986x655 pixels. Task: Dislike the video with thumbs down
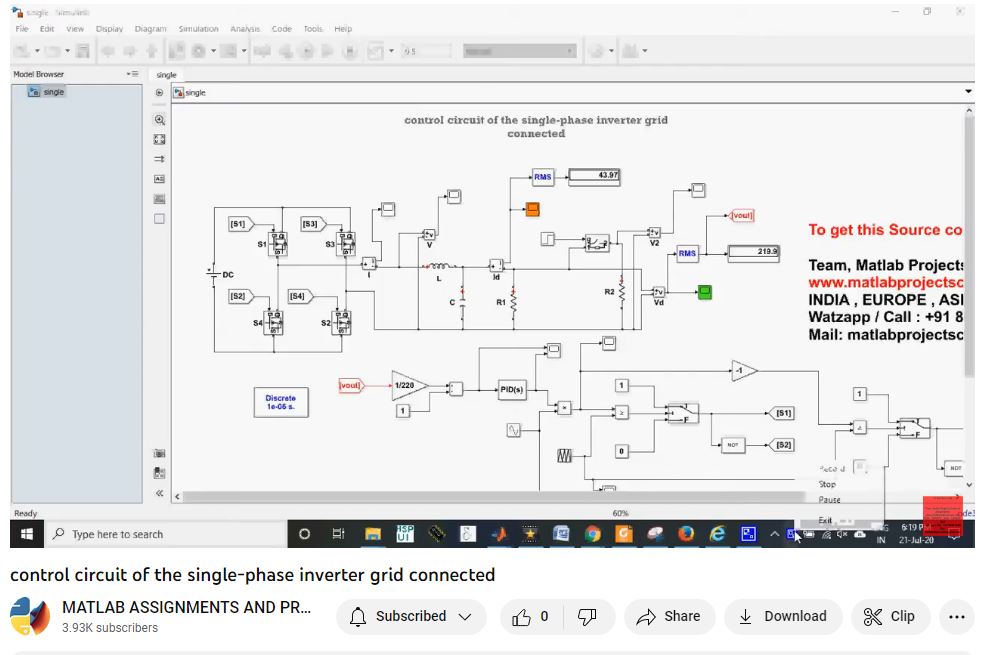point(588,617)
